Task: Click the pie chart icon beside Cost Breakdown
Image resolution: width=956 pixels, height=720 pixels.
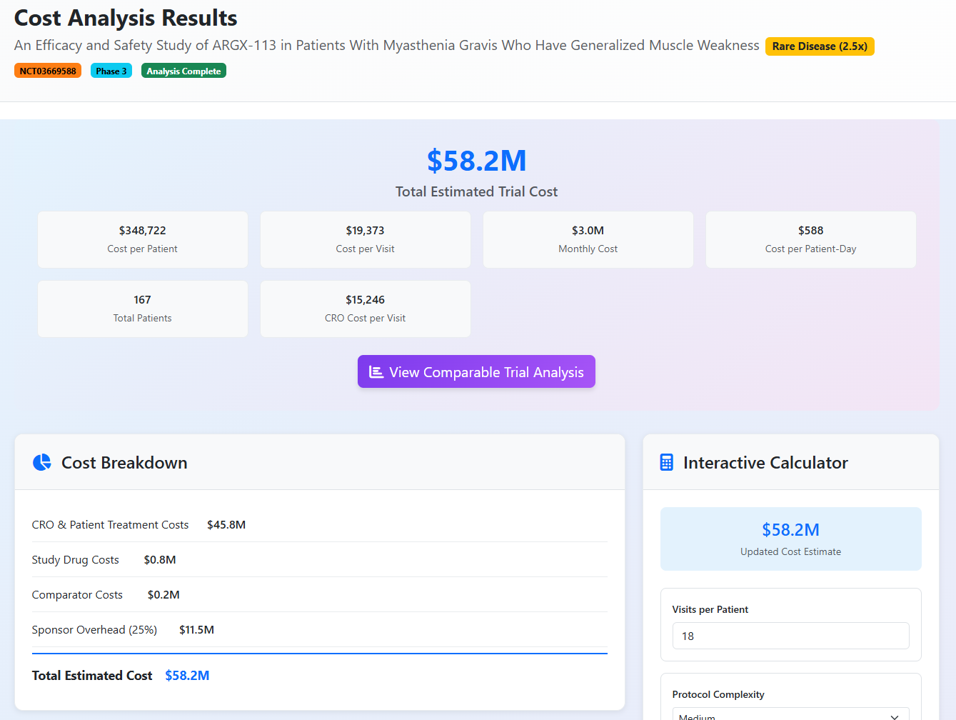Action: pyautogui.click(x=42, y=462)
